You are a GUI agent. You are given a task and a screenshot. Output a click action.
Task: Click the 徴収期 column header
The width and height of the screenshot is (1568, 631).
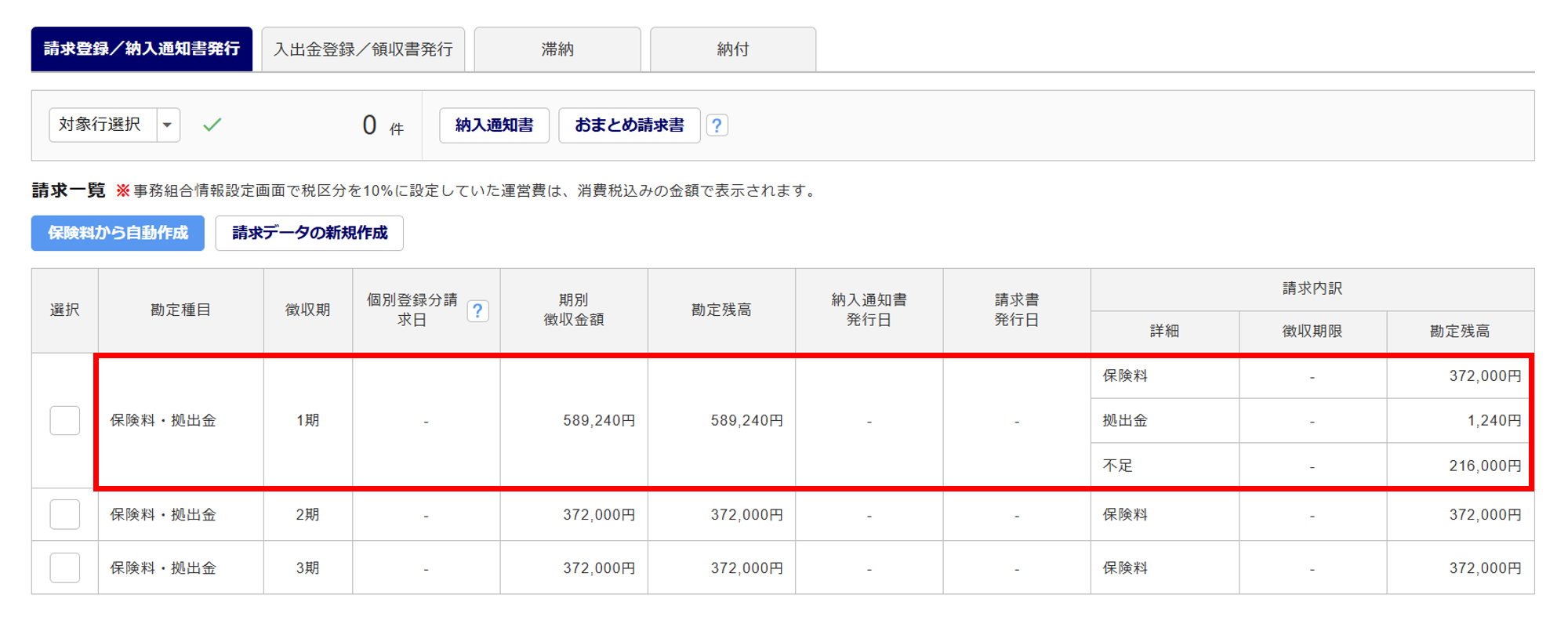click(x=308, y=310)
